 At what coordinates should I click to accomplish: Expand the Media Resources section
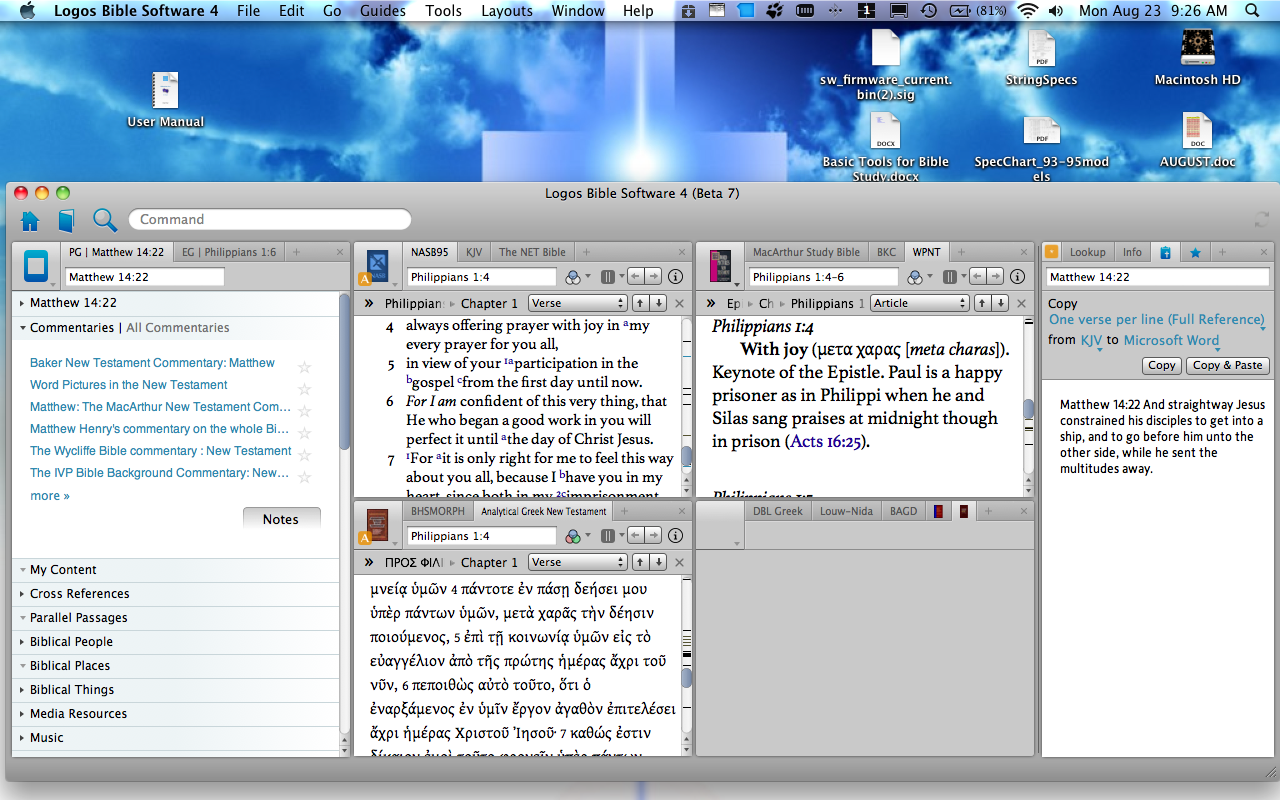(x=22, y=714)
